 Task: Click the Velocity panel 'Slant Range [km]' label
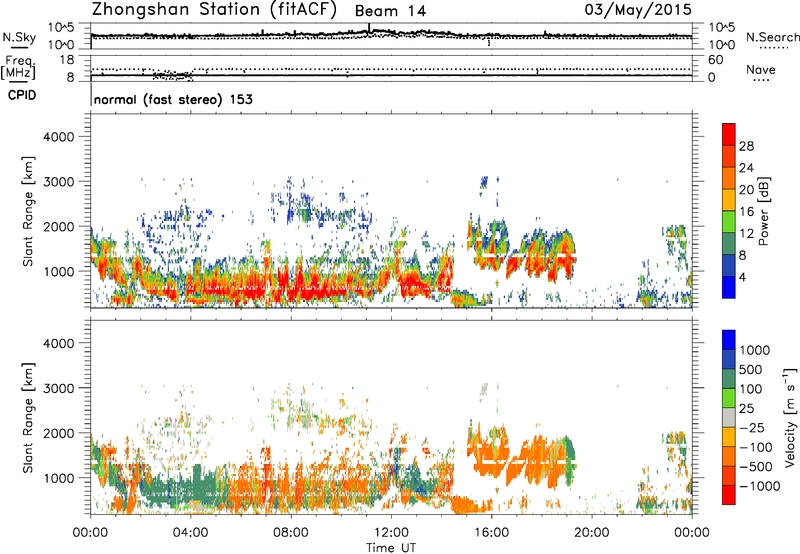click(x=28, y=418)
